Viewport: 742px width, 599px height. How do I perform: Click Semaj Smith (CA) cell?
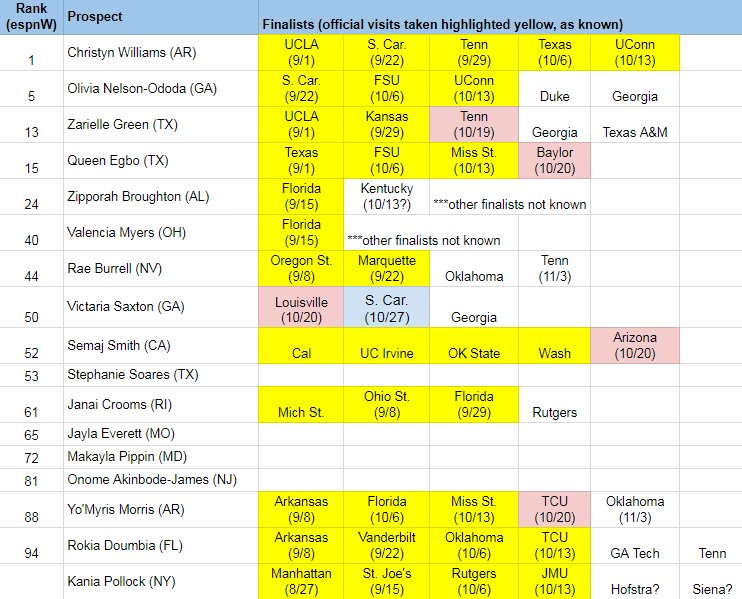click(x=161, y=345)
